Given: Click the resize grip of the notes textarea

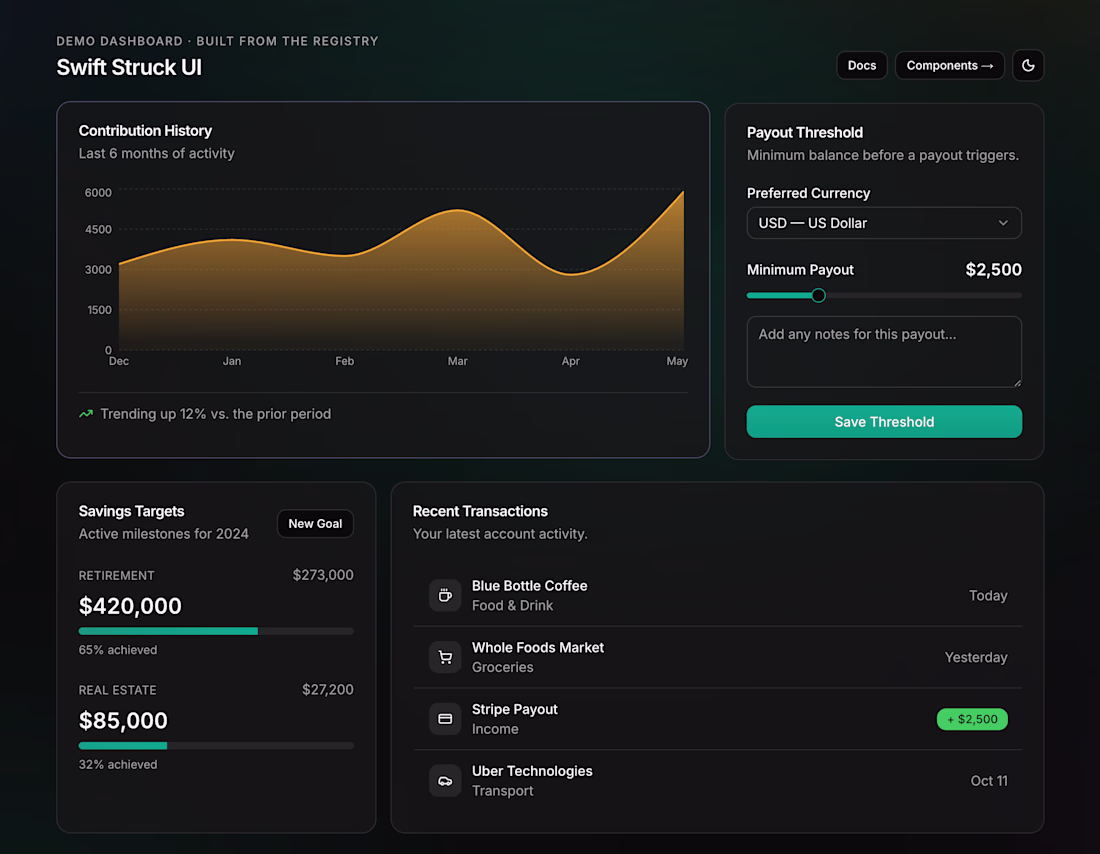Looking at the screenshot, I should (x=1017, y=382).
